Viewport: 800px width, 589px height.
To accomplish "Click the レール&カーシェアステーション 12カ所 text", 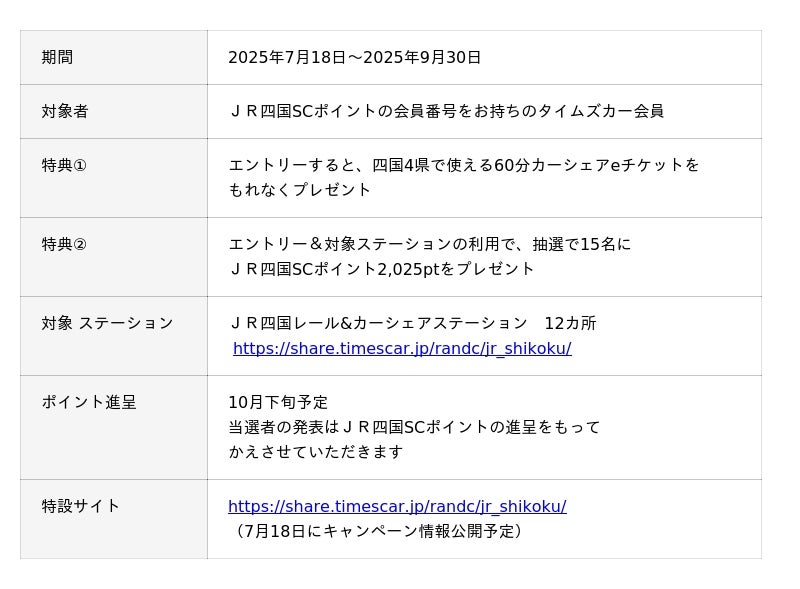I will 412,324.
